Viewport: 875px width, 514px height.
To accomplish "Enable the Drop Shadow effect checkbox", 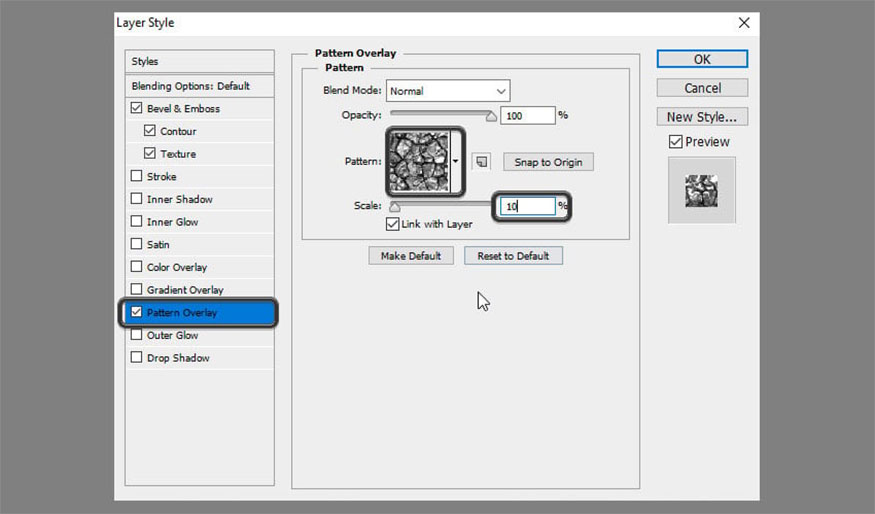I will 137,358.
